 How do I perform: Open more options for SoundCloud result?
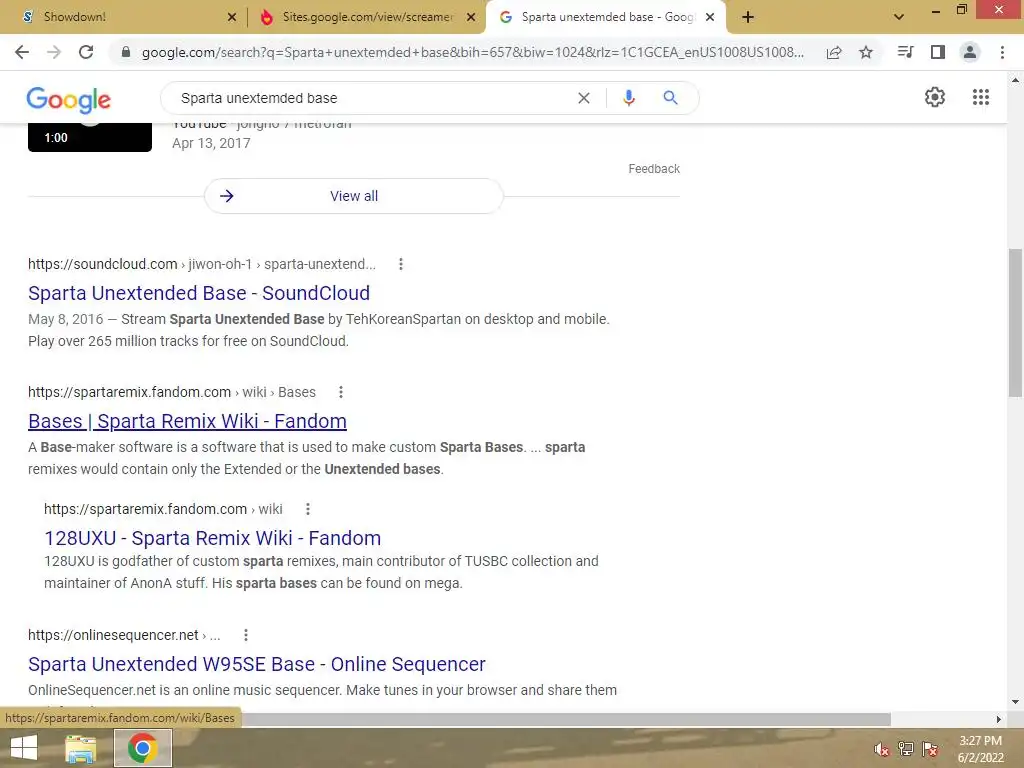click(401, 264)
